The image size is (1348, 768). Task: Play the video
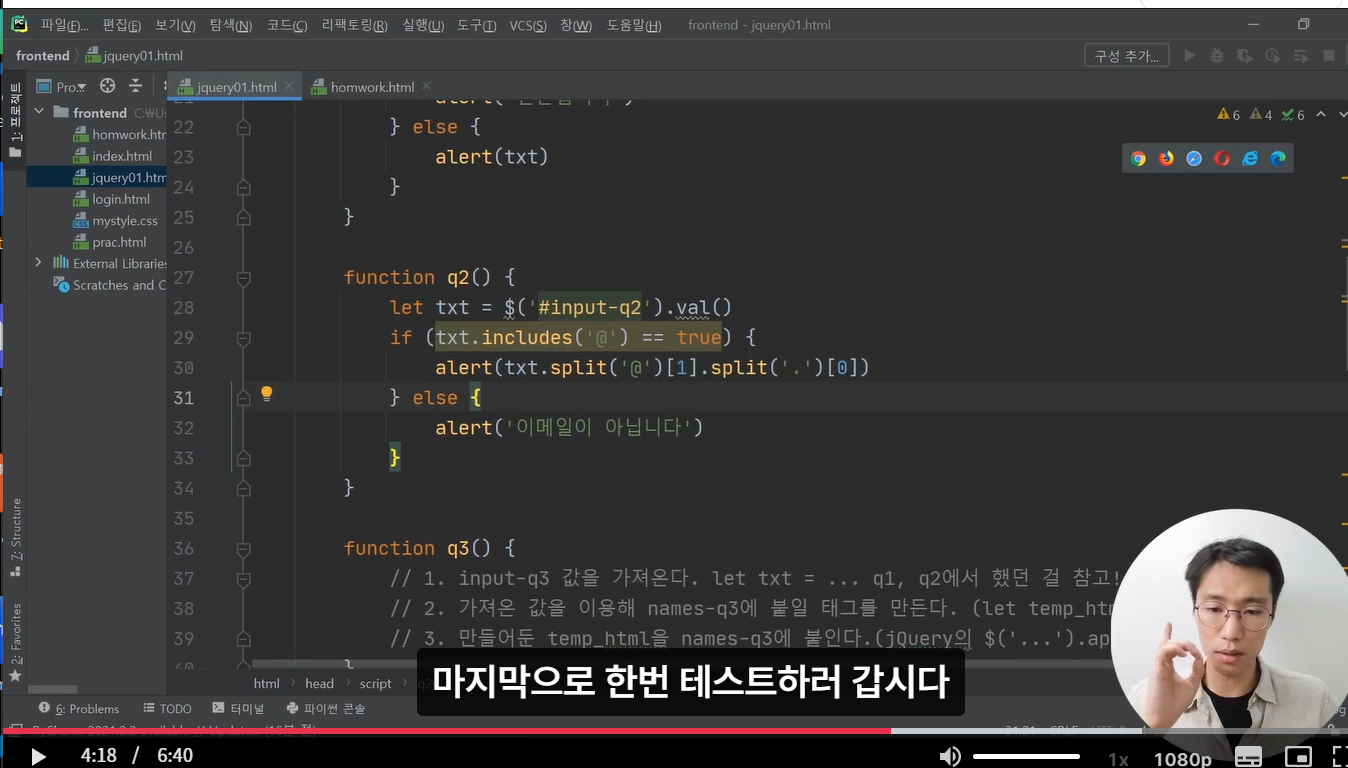pyautogui.click(x=38, y=756)
